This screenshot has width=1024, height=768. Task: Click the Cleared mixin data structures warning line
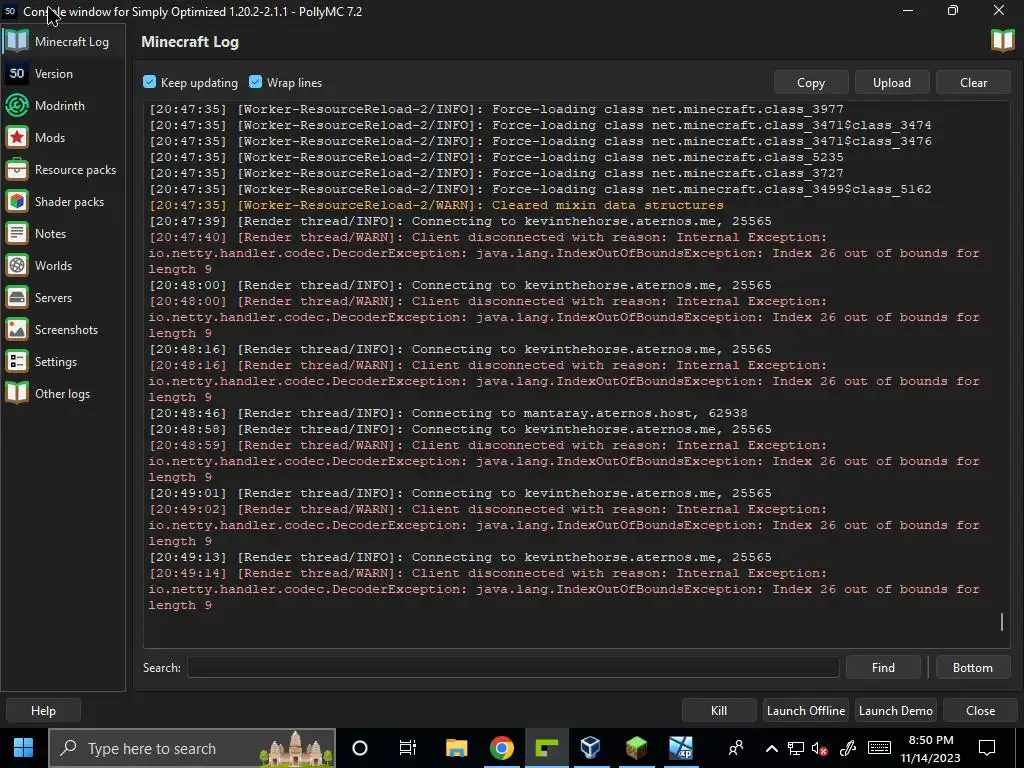(436, 205)
